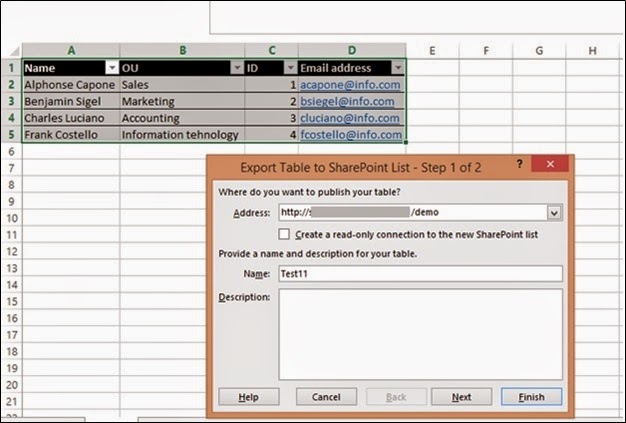Screen dimensions: 626x423
Task: Close the Export Table dialog
Action: [x=550, y=164]
